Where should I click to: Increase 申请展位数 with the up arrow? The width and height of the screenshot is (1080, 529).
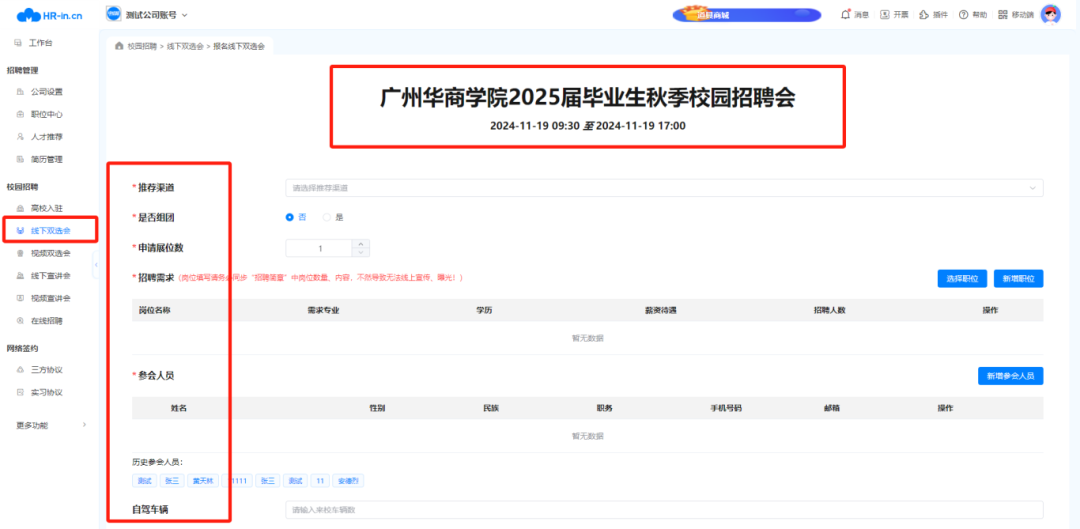click(361, 243)
